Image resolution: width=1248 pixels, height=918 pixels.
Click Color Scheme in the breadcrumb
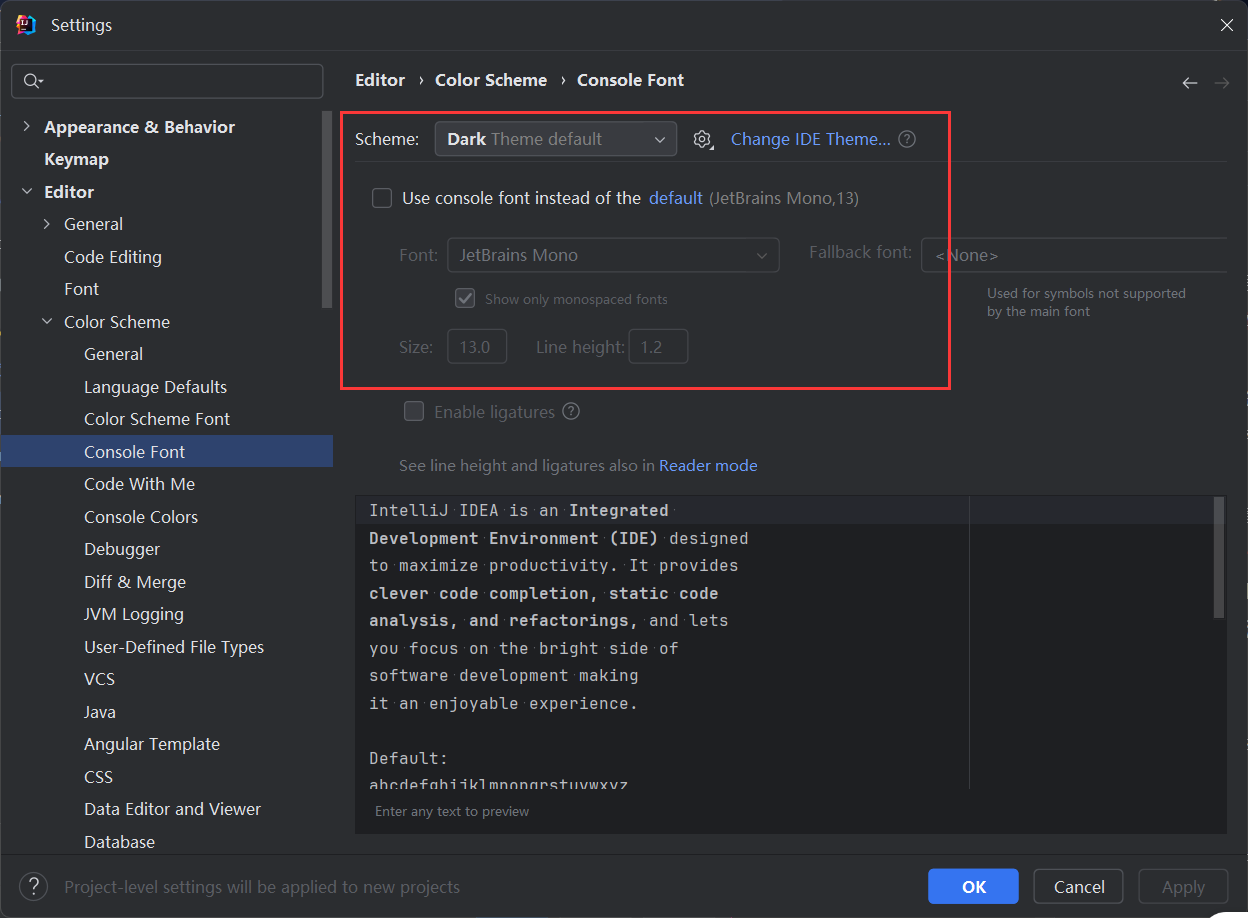491,80
